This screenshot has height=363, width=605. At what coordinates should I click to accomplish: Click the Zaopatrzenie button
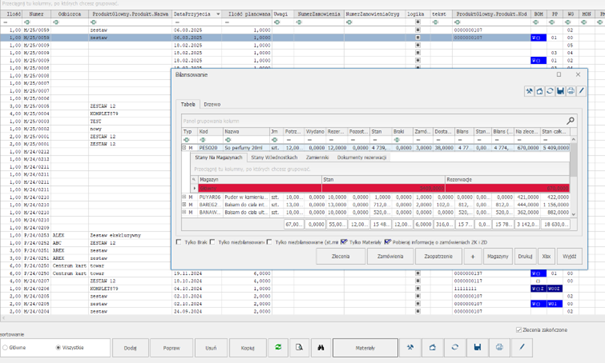438,256
